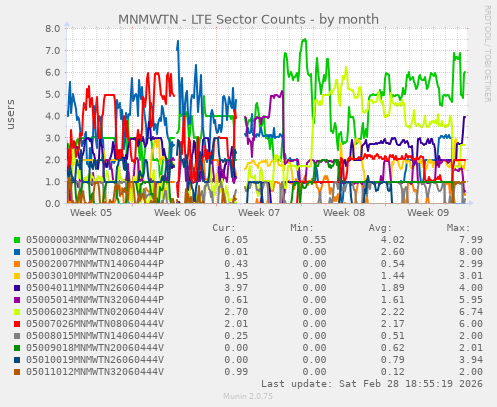Click the yellow swatch for 05003010MNMWTN20060444P
Screen dimensions: 497x407
[x=17, y=276]
